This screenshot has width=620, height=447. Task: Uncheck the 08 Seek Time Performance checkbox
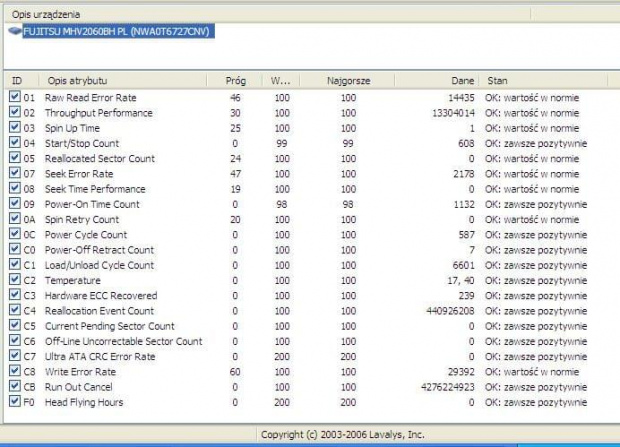[15, 188]
